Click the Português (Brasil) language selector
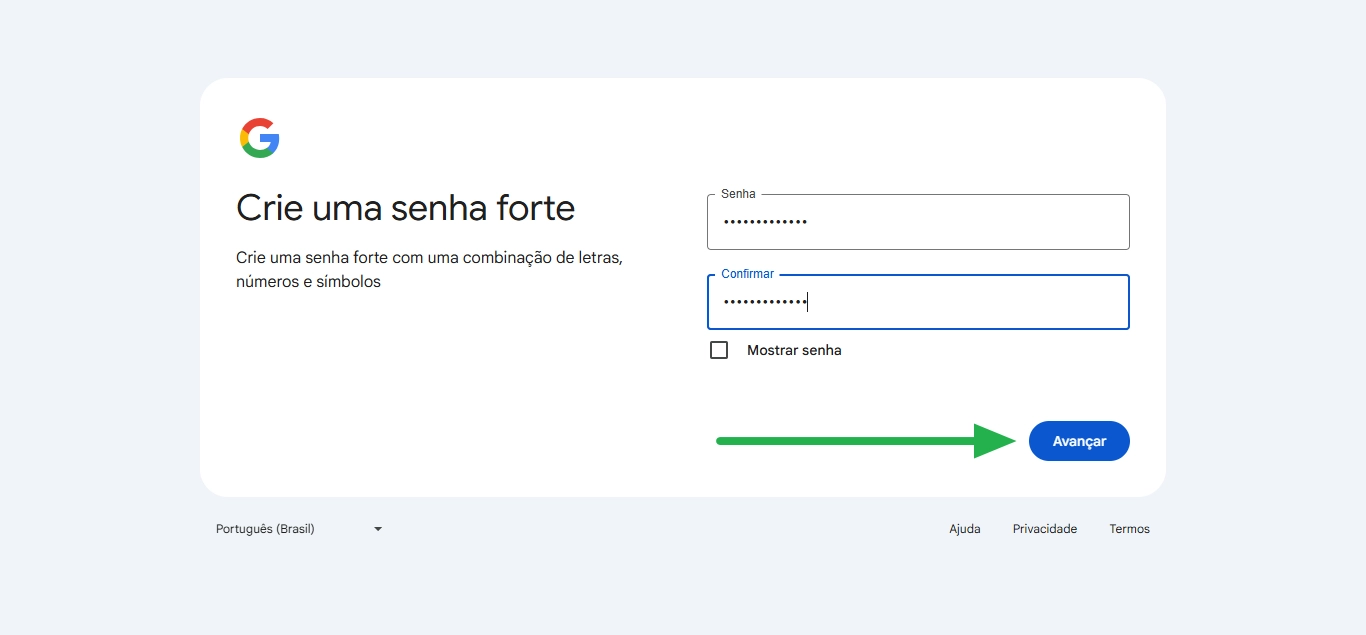The width and height of the screenshot is (1366, 635). click(265, 529)
